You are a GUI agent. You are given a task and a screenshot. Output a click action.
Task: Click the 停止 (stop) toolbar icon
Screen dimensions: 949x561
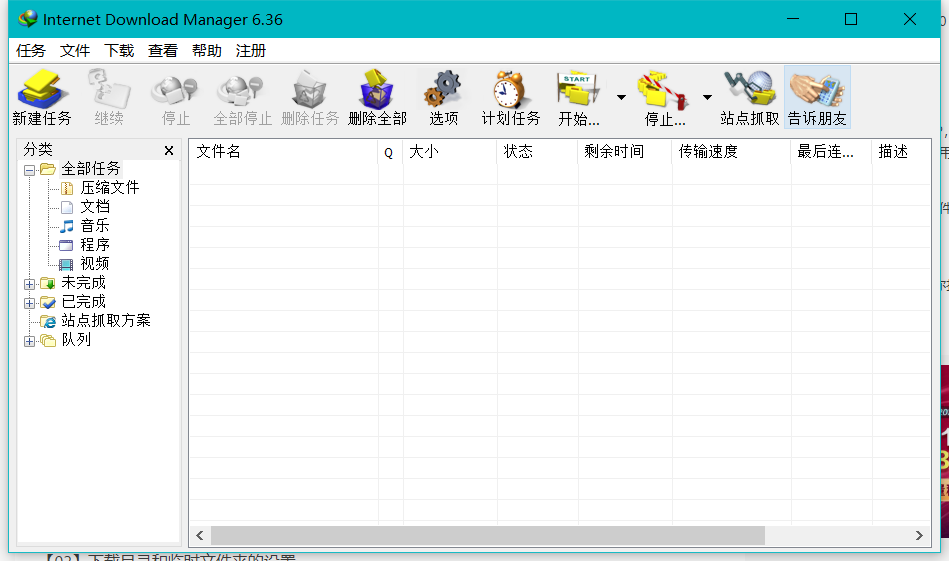coord(176,97)
